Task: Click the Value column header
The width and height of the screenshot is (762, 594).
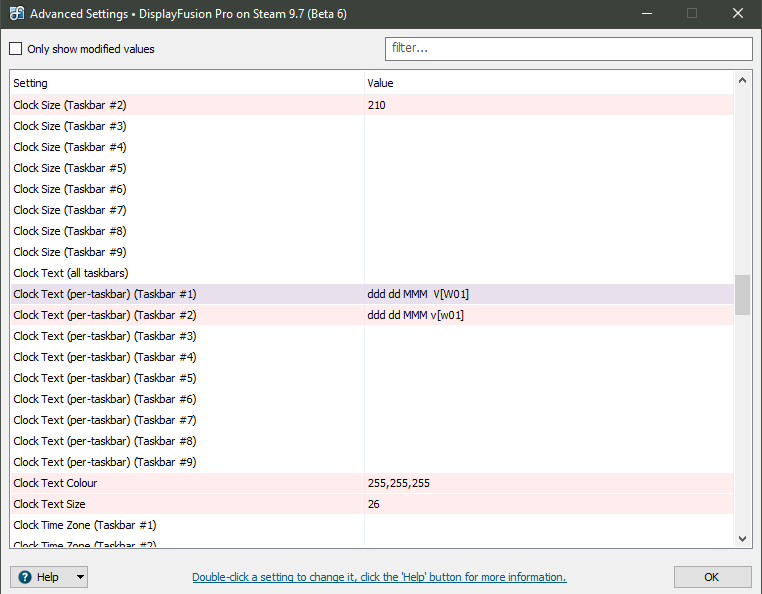Action: click(x=549, y=83)
